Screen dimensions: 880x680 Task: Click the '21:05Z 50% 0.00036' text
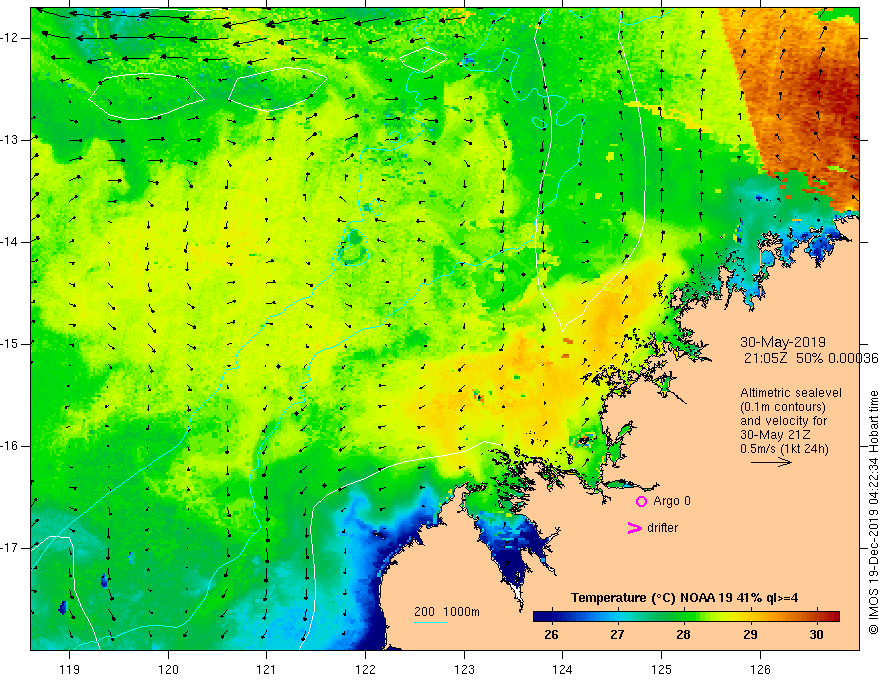(x=811, y=359)
